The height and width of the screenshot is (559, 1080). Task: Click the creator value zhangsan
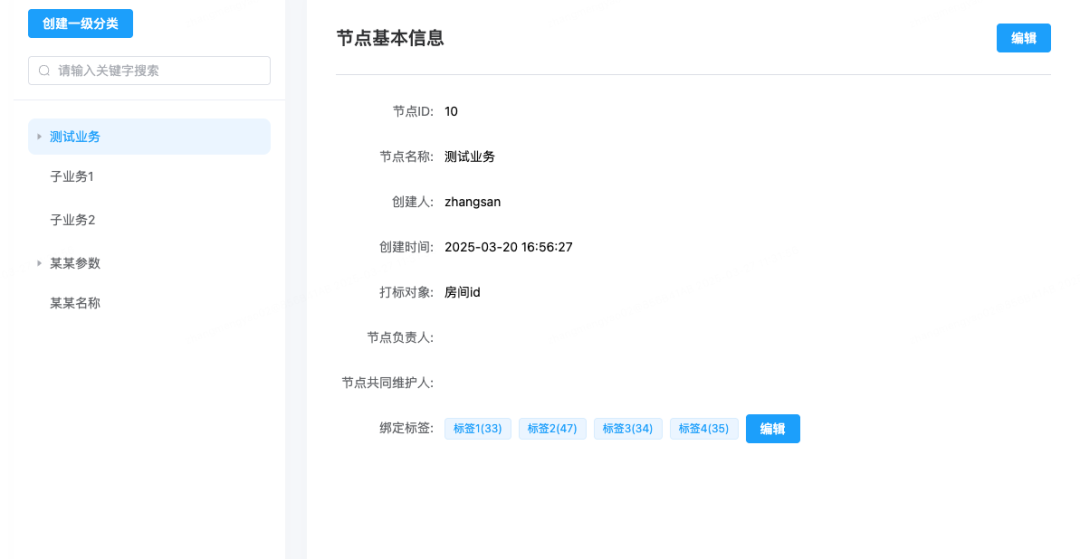coord(472,202)
